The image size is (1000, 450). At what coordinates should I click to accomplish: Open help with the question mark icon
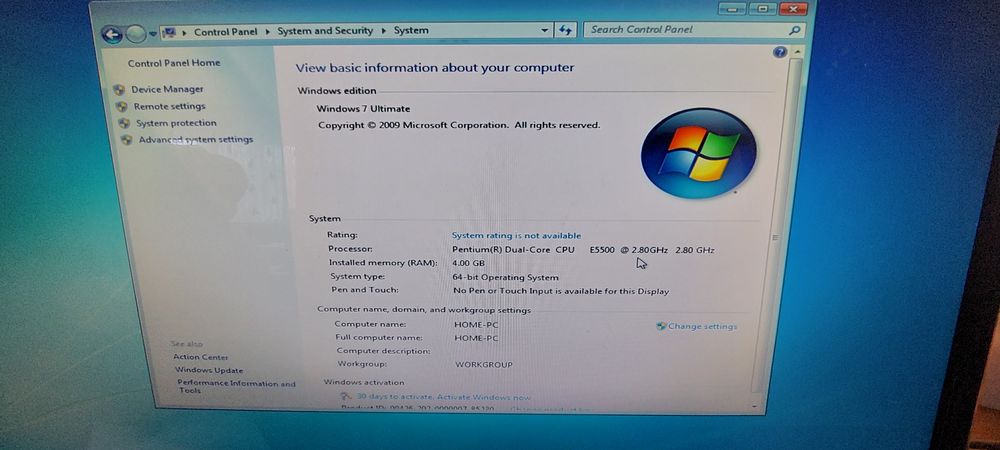[779, 53]
